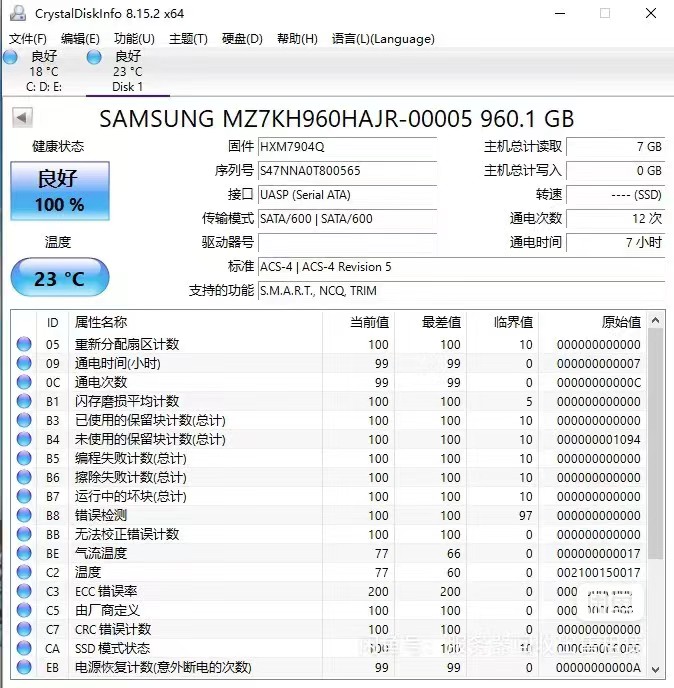Click status icon for attribute B4
Image resolution: width=674 pixels, height=688 pixels.
pos(24,439)
